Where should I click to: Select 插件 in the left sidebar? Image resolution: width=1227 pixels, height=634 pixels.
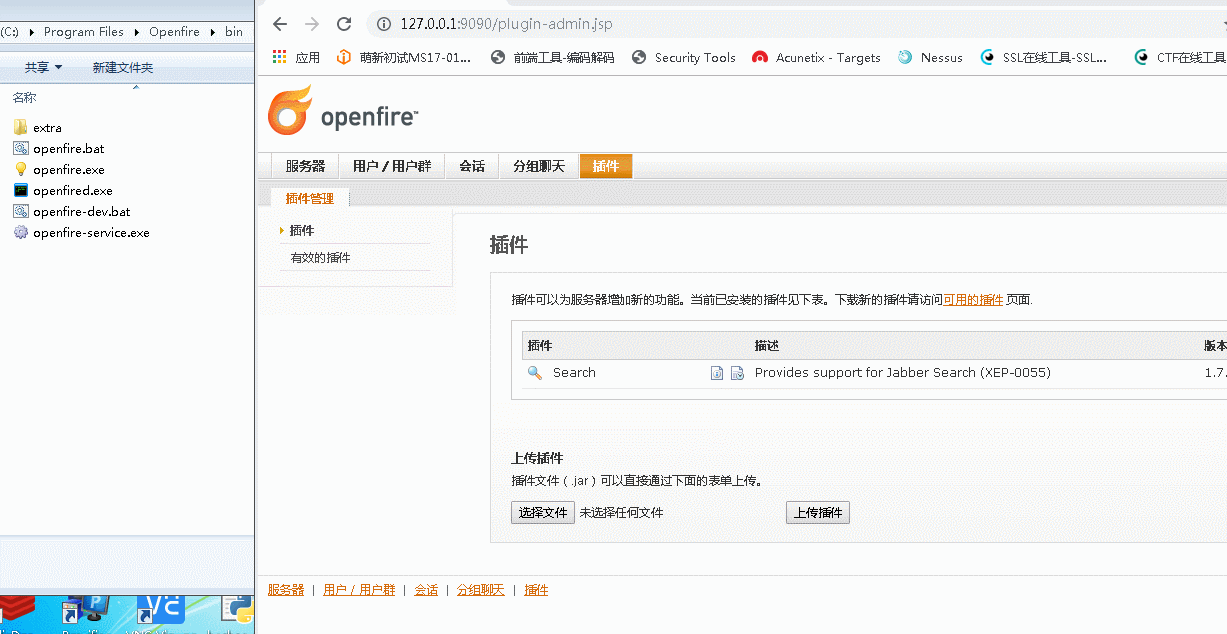301,230
